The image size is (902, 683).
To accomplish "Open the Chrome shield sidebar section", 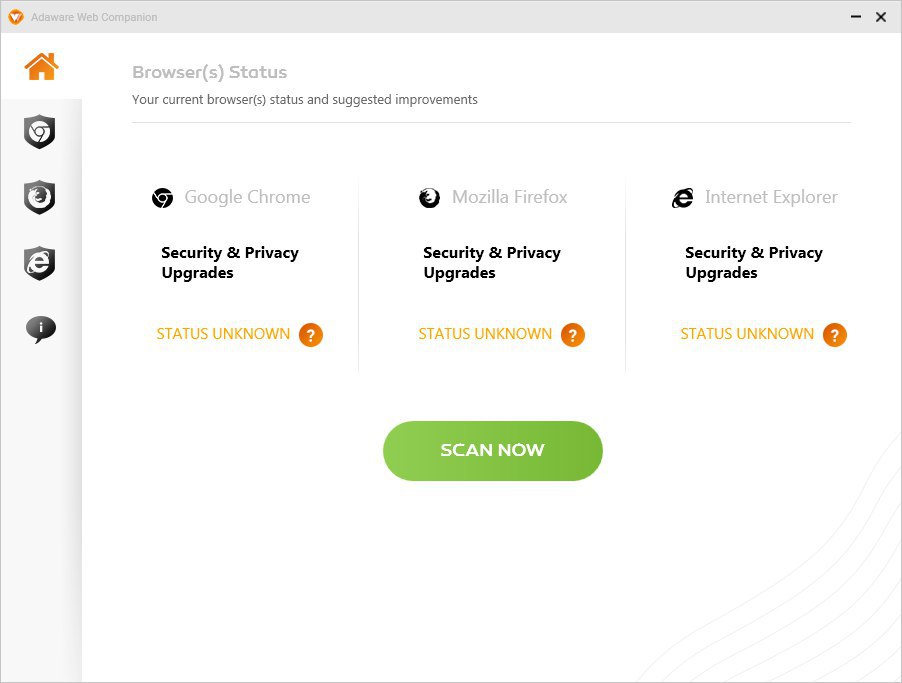I will (40, 132).
